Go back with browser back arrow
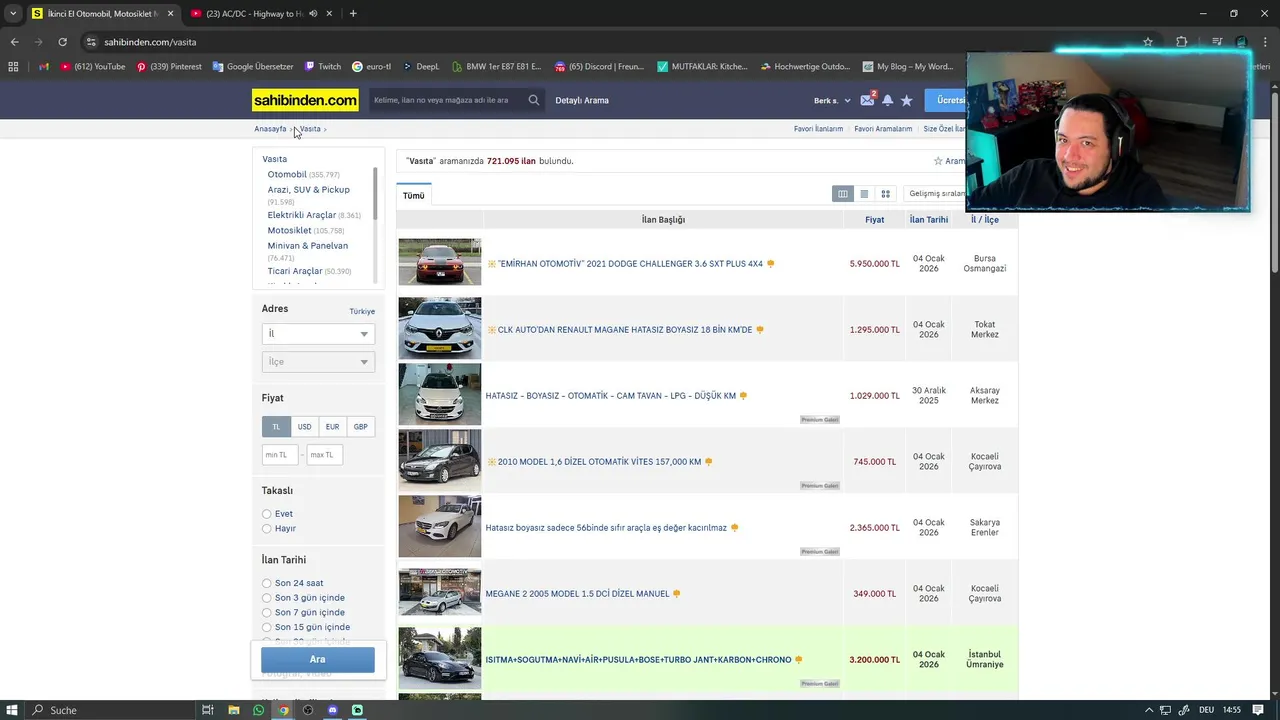This screenshot has height=720, width=1280. (x=14, y=42)
